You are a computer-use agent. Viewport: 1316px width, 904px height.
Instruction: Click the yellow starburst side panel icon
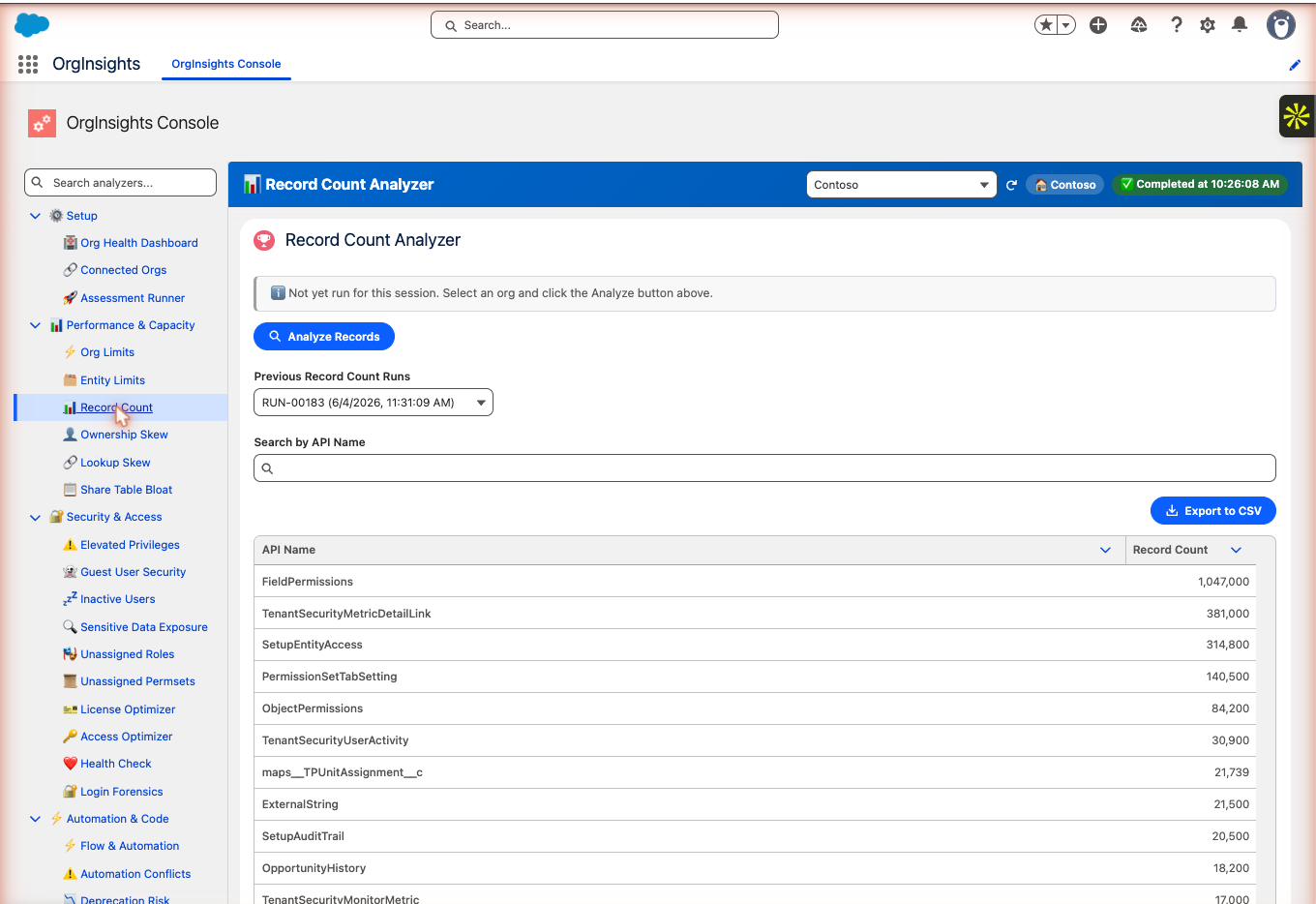[1297, 116]
